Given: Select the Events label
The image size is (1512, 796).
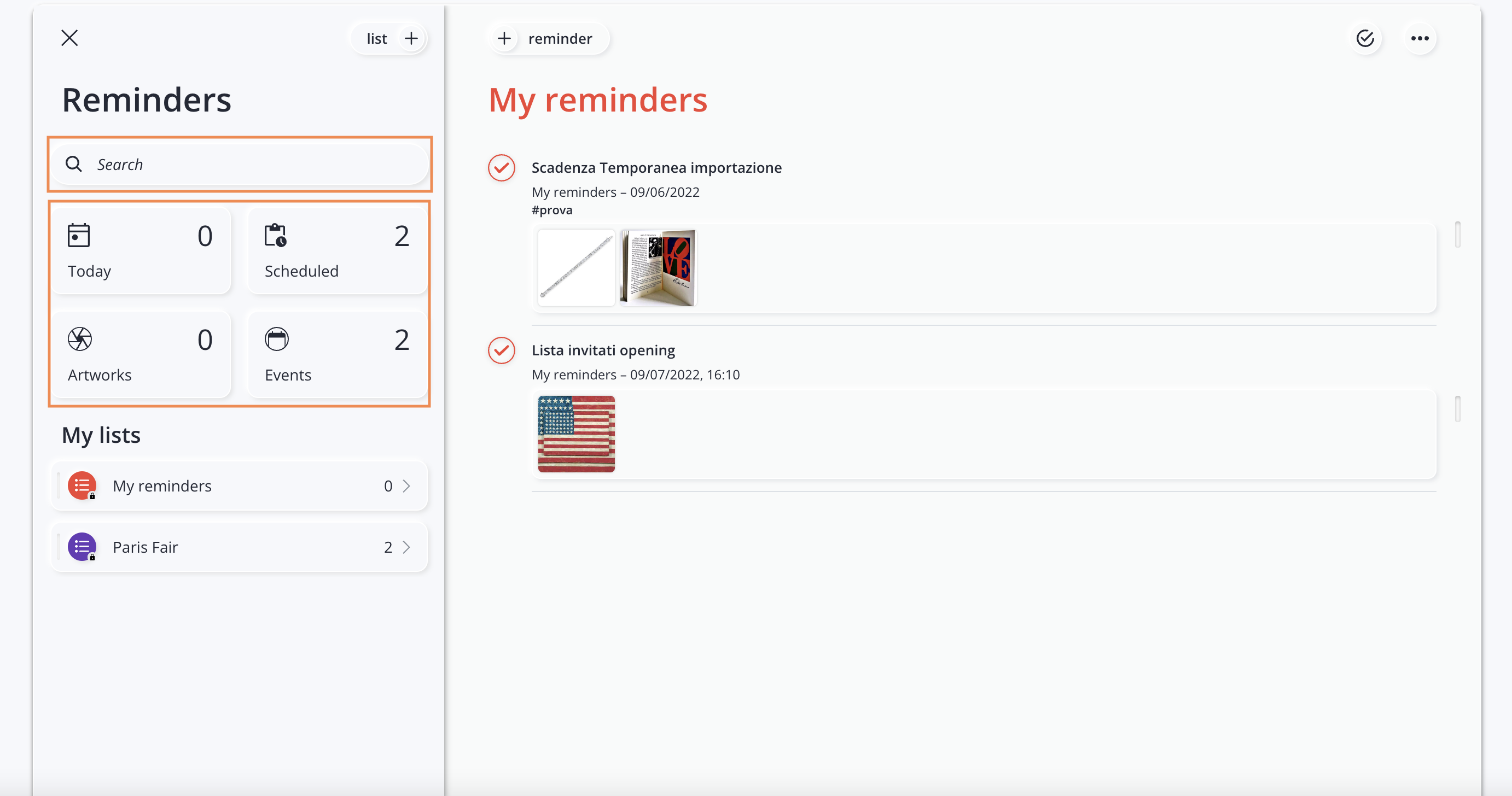Looking at the screenshot, I should coord(288,375).
